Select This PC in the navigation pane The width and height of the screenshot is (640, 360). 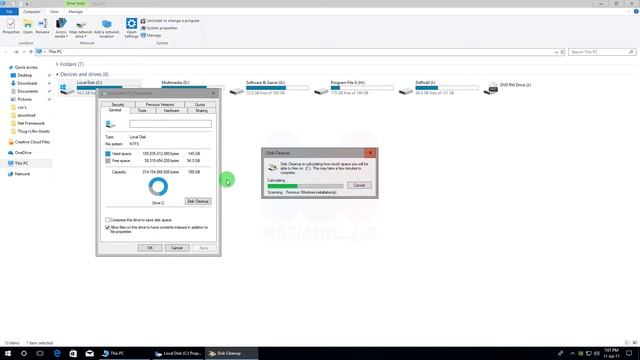[x=21, y=163]
